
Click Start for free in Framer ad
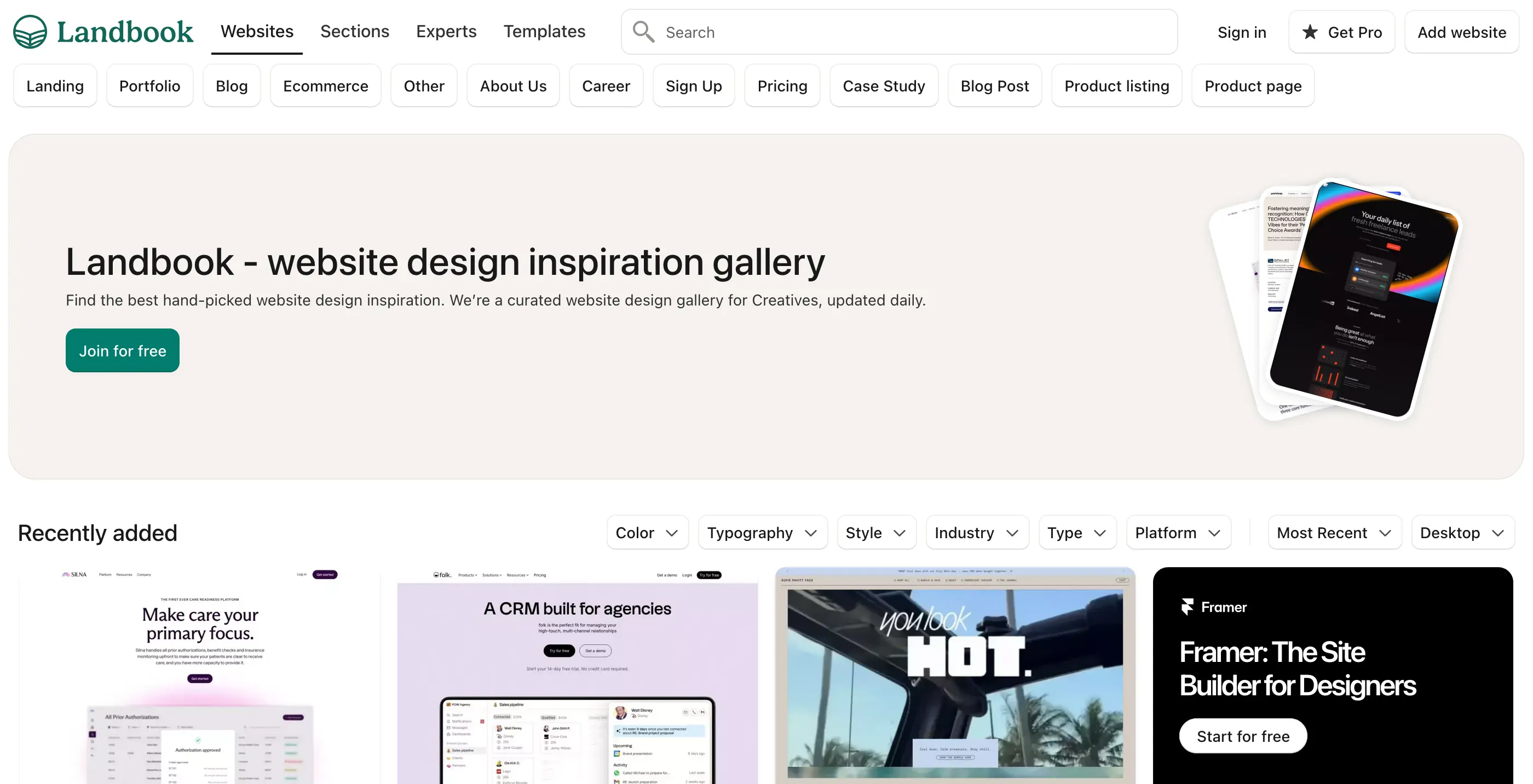tap(1243, 736)
